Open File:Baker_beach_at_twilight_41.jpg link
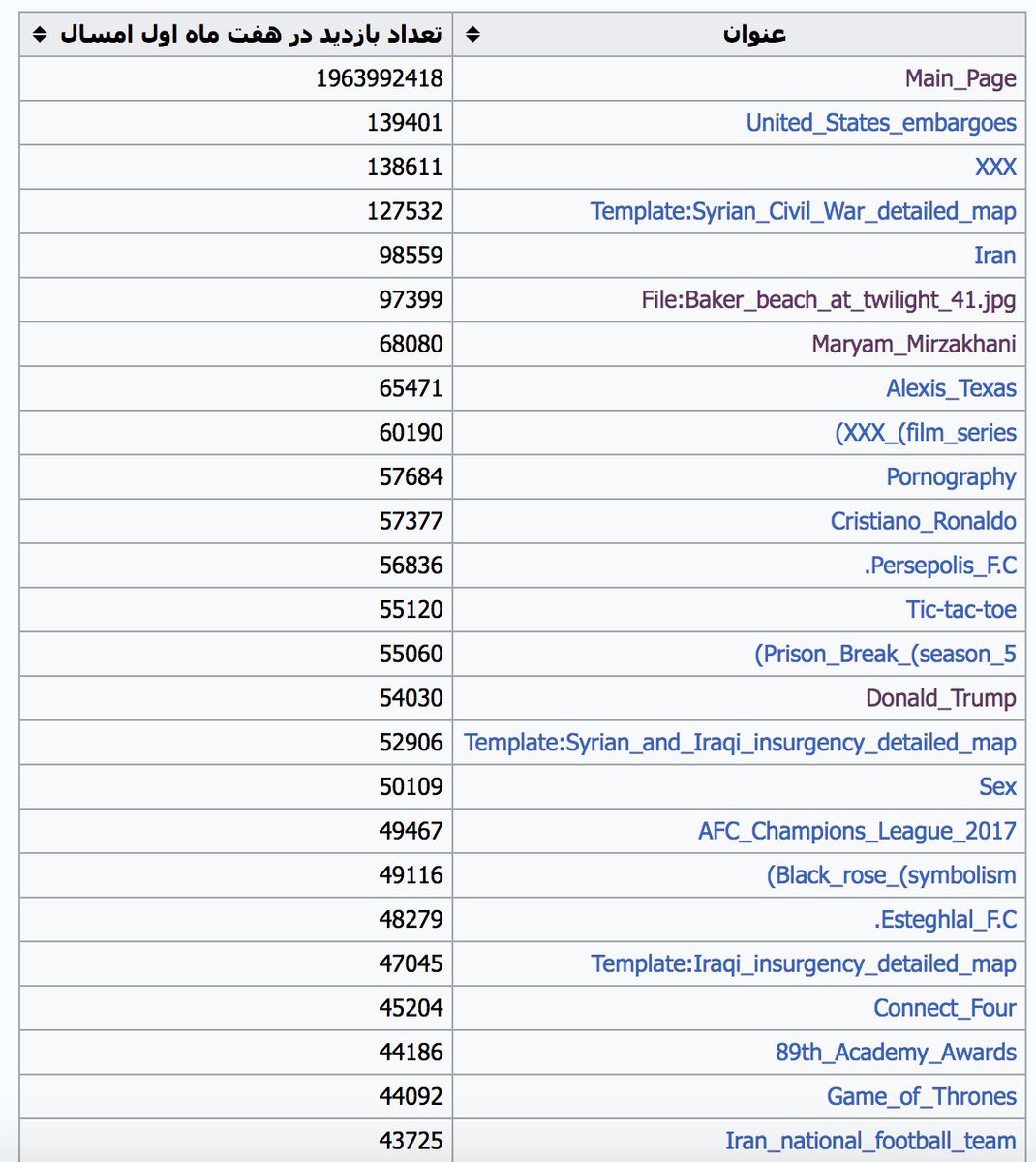 click(829, 300)
